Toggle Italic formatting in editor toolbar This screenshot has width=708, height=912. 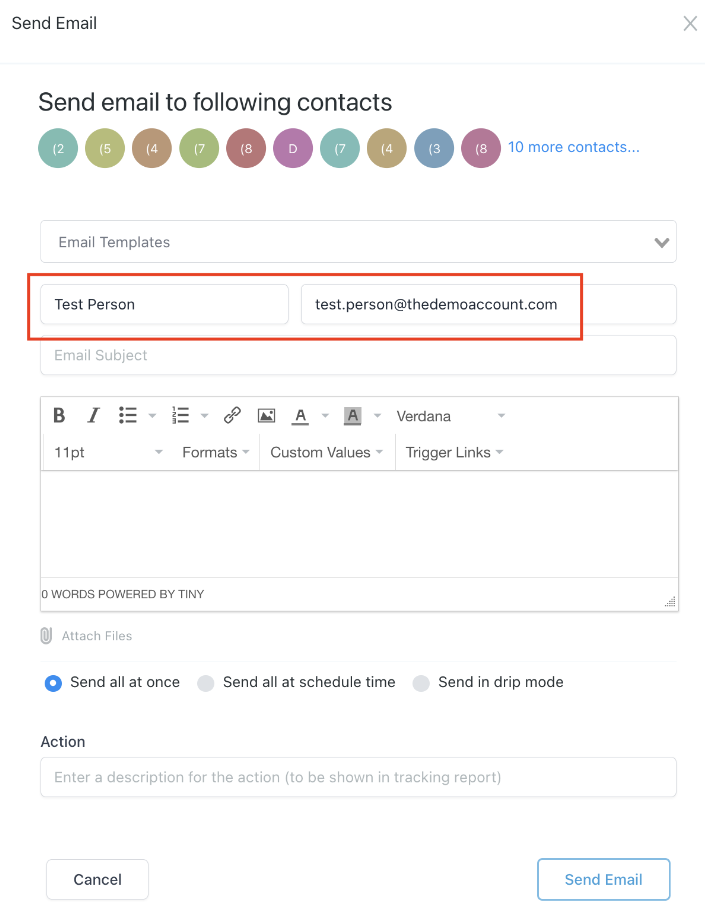tap(93, 416)
